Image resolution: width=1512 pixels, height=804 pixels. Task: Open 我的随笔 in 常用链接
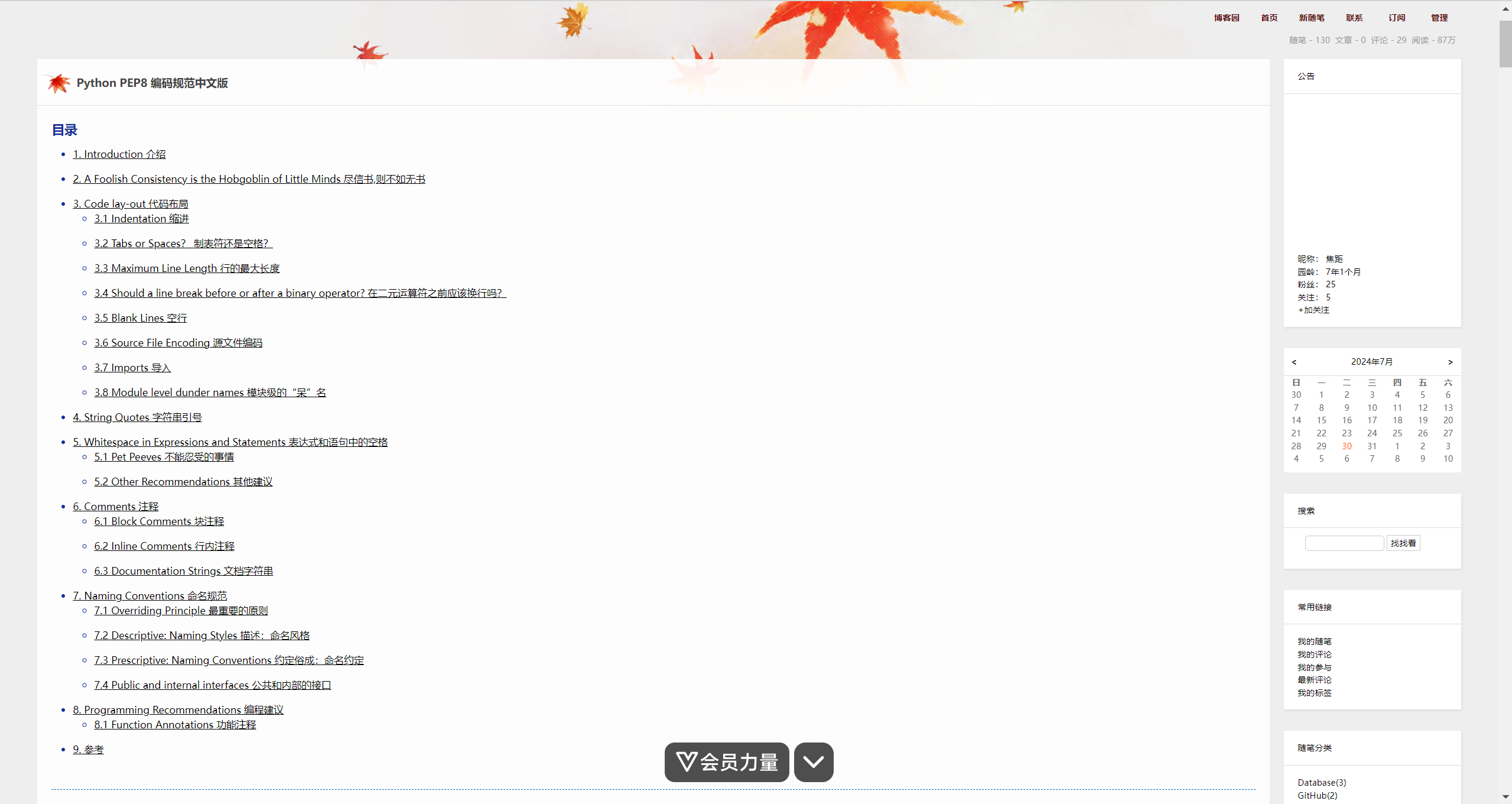pyautogui.click(x=1315, y=641)
